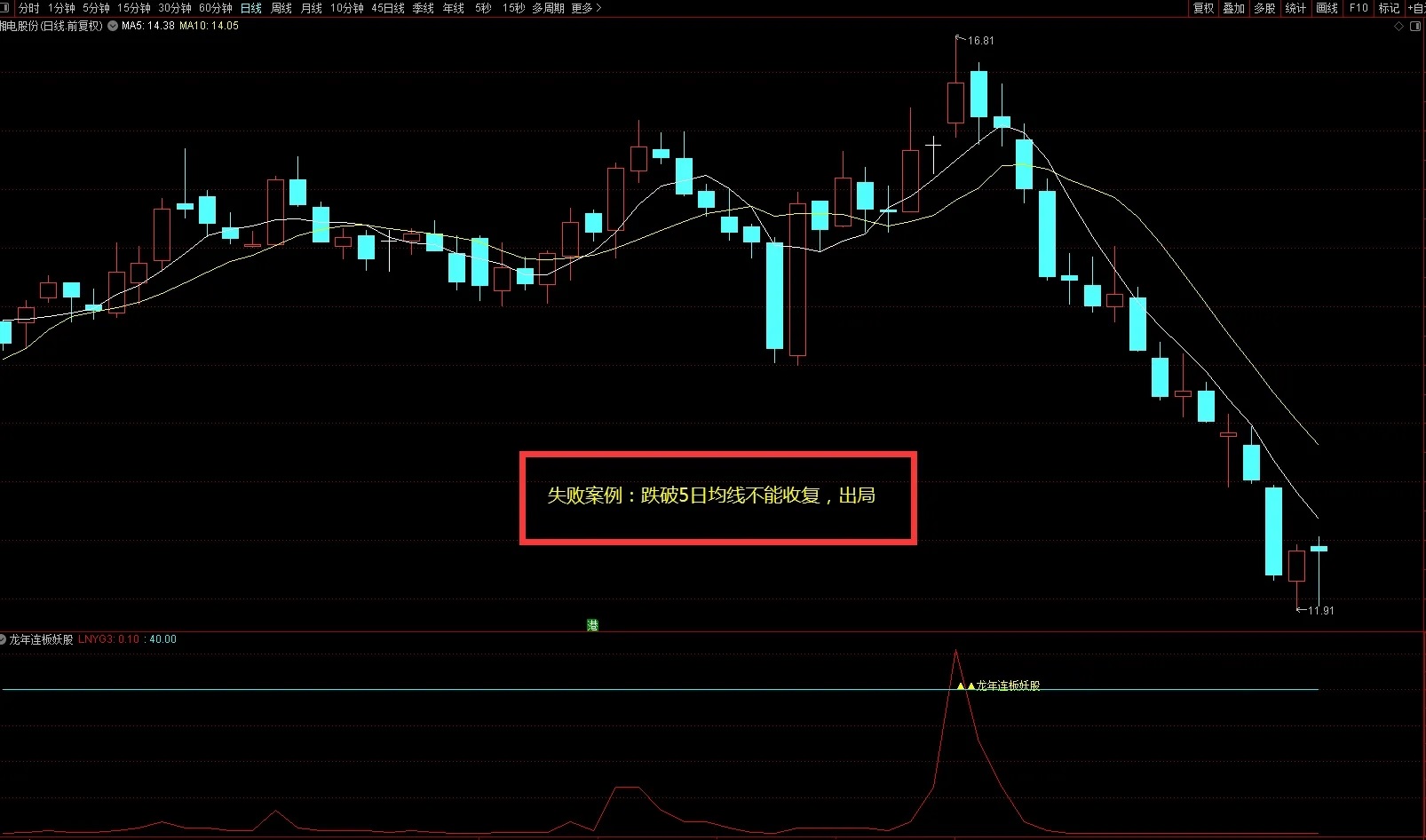Expand the 龙年连板妖股 indicator dropdown
Viewport: 1426px width, 840px height.
point(4,639)
